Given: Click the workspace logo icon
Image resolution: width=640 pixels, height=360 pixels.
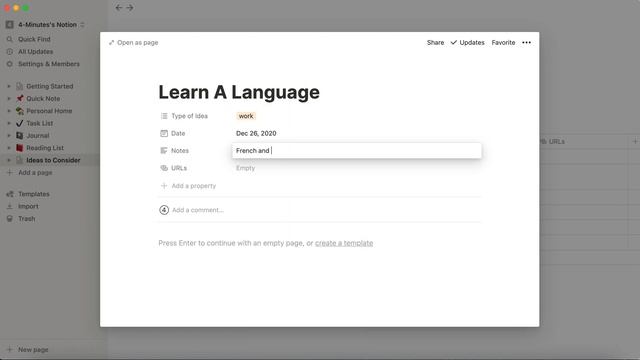Looking at the screenshot, I should (10, 24).
